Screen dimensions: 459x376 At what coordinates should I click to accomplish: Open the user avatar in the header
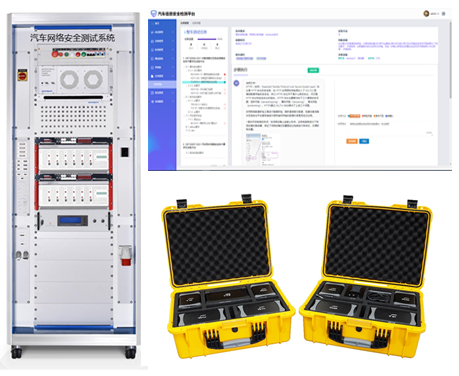pyautogui.click(x=426, y=14)
